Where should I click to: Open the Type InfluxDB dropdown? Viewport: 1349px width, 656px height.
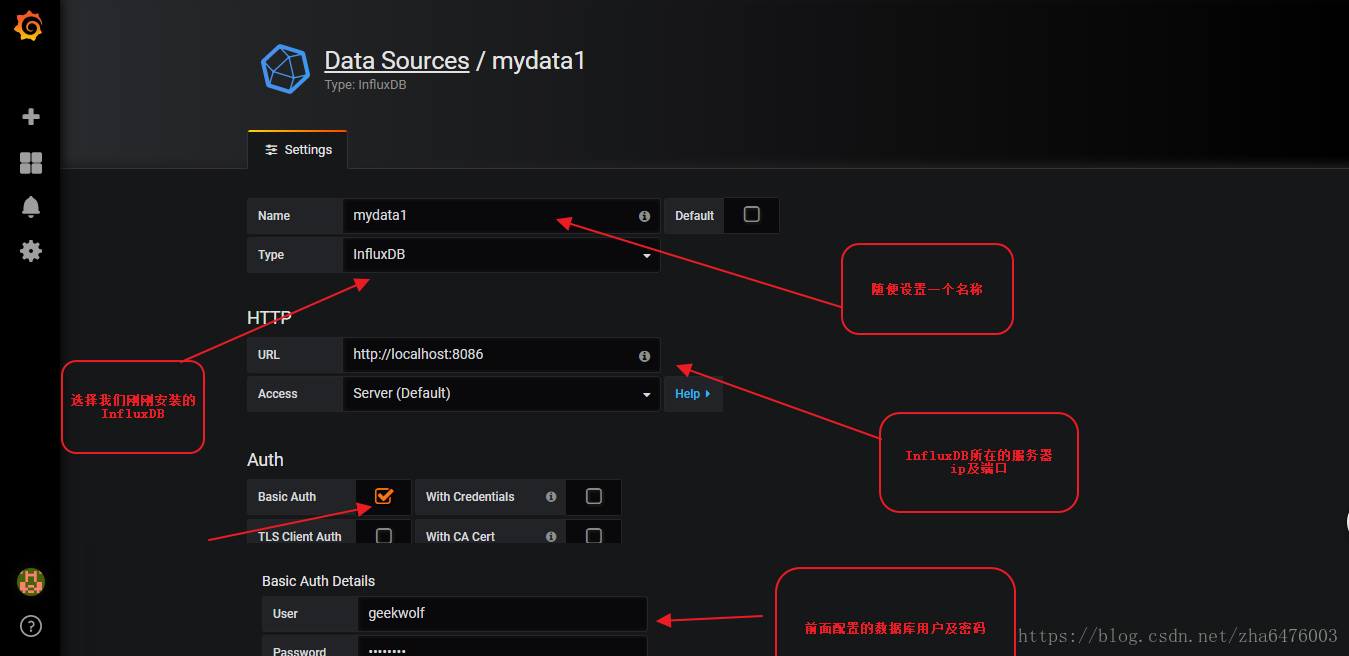coord(501,255)
